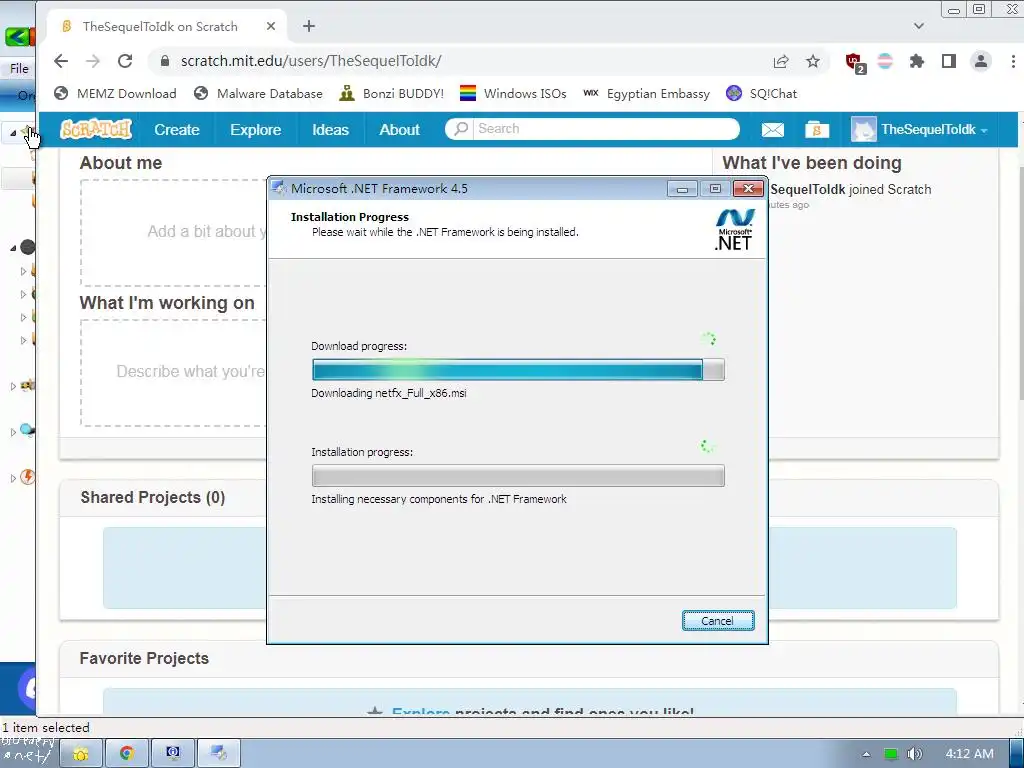Screen dimensions: 1024x768
Task: Collapse the dark circle tree node in Explorer
Action: tap(13, 248)
